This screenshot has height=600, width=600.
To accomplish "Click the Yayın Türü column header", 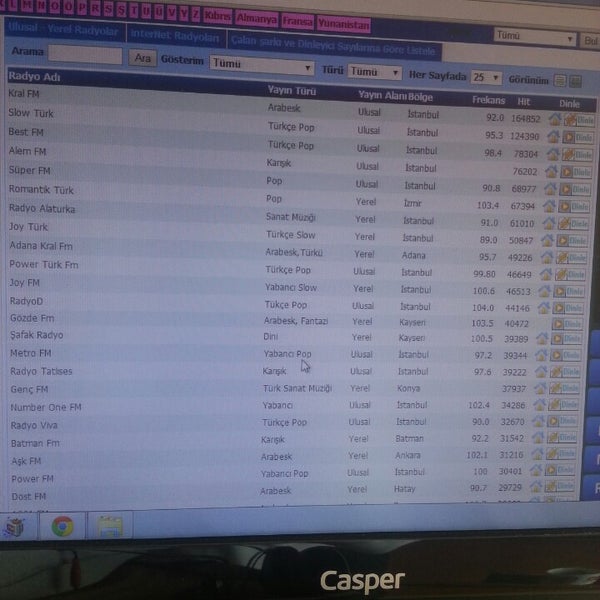I will coord(292,91).
